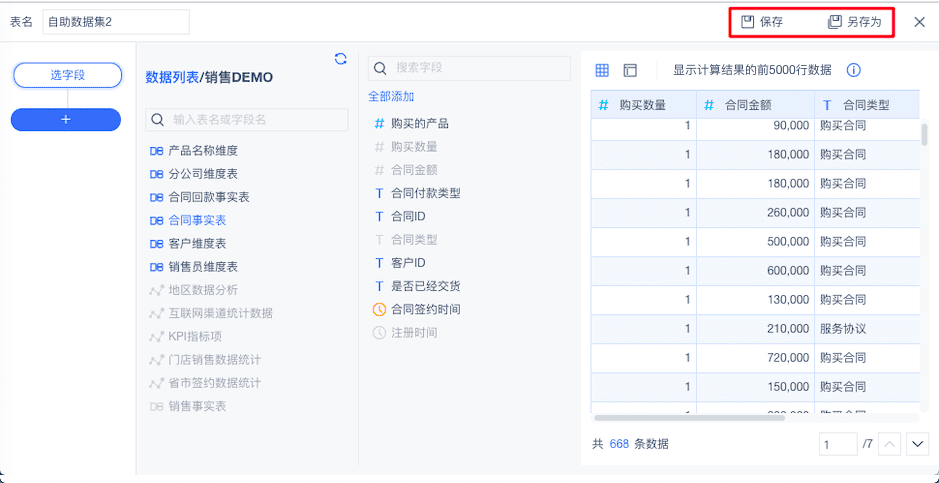This screenshot has width=939, height=483.
Task: Click 全部添加 link
Action: pyautogui.click(x=391, y=97)
